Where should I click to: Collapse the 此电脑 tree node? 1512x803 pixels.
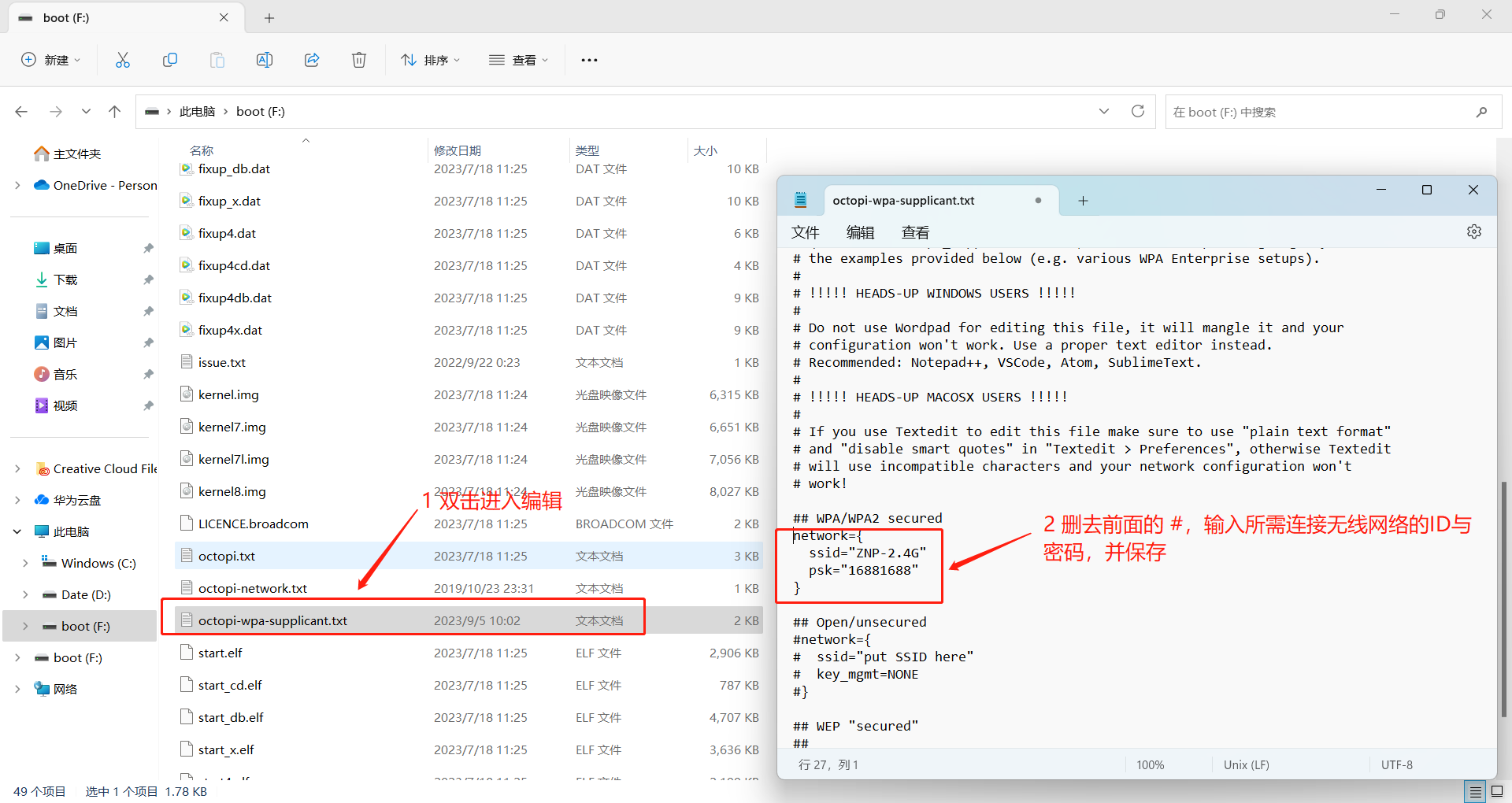click(x=17, y=531)
